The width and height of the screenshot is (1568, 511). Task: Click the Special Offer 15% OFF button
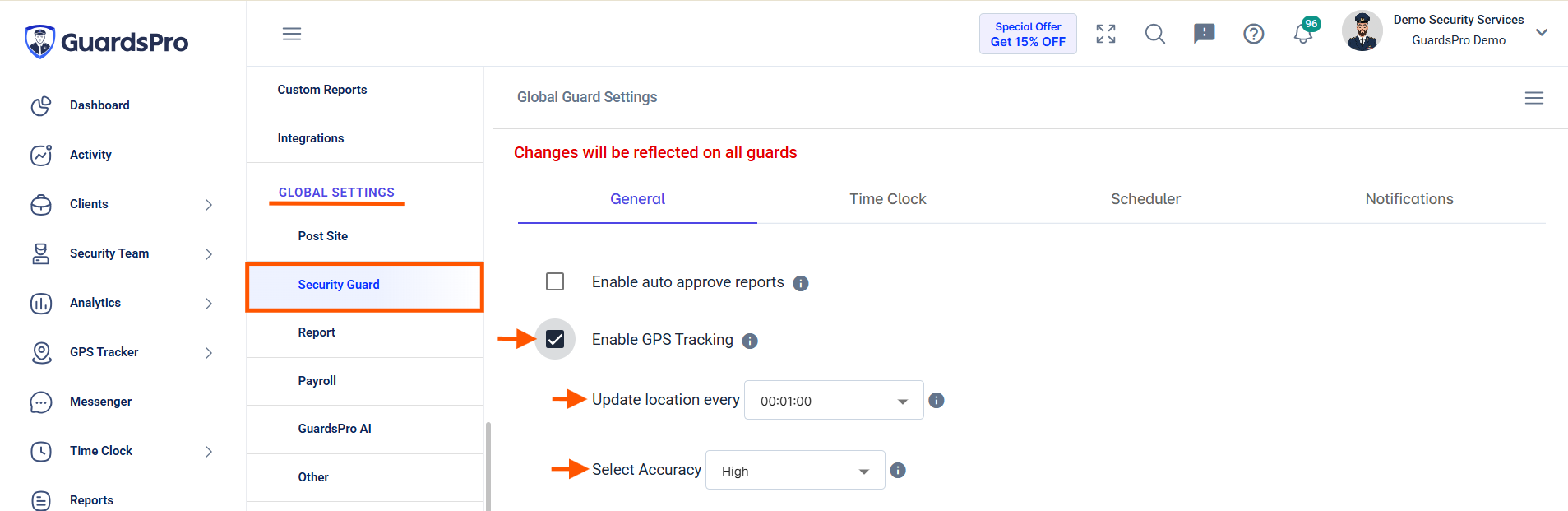(x=1028, y=34)
